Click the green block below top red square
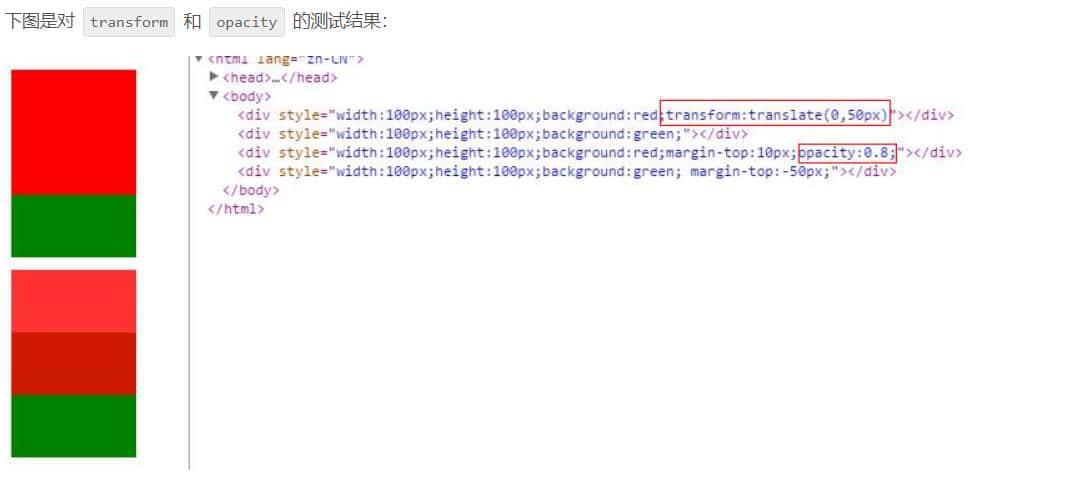This screenshot has height=481, width=1080. tap(74, 226)
